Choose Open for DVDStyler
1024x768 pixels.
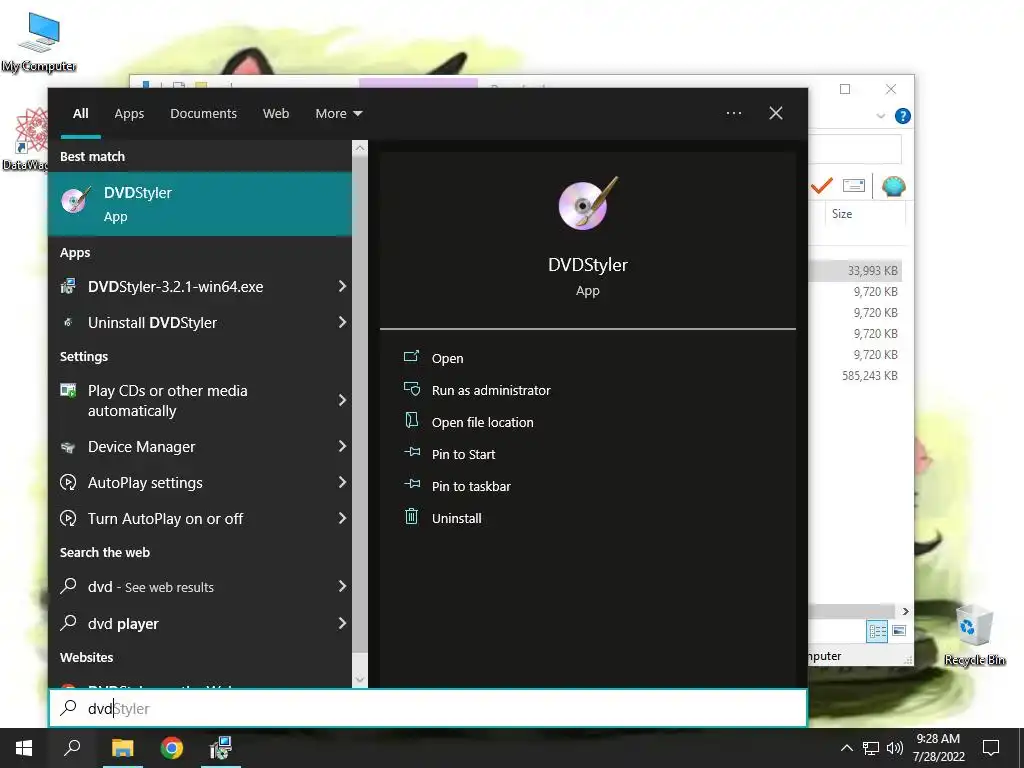pos(447,359)
